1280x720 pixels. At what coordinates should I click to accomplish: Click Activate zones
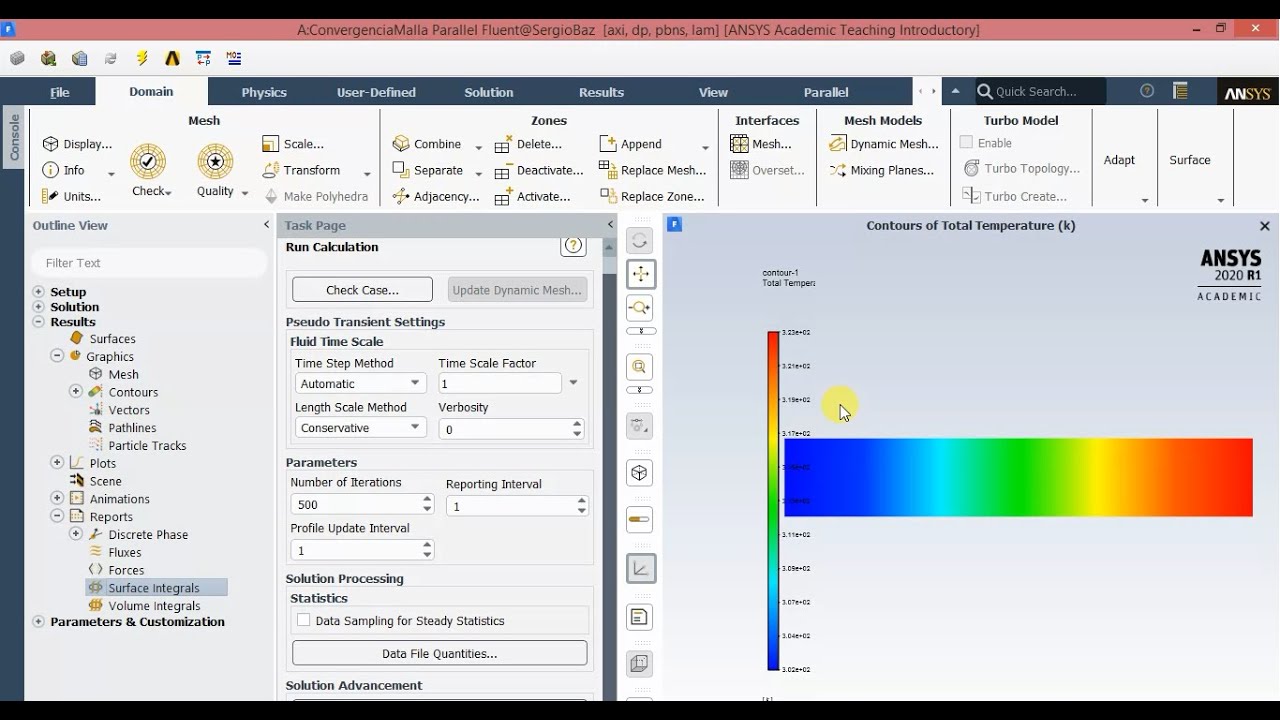(x=533, y=196)
